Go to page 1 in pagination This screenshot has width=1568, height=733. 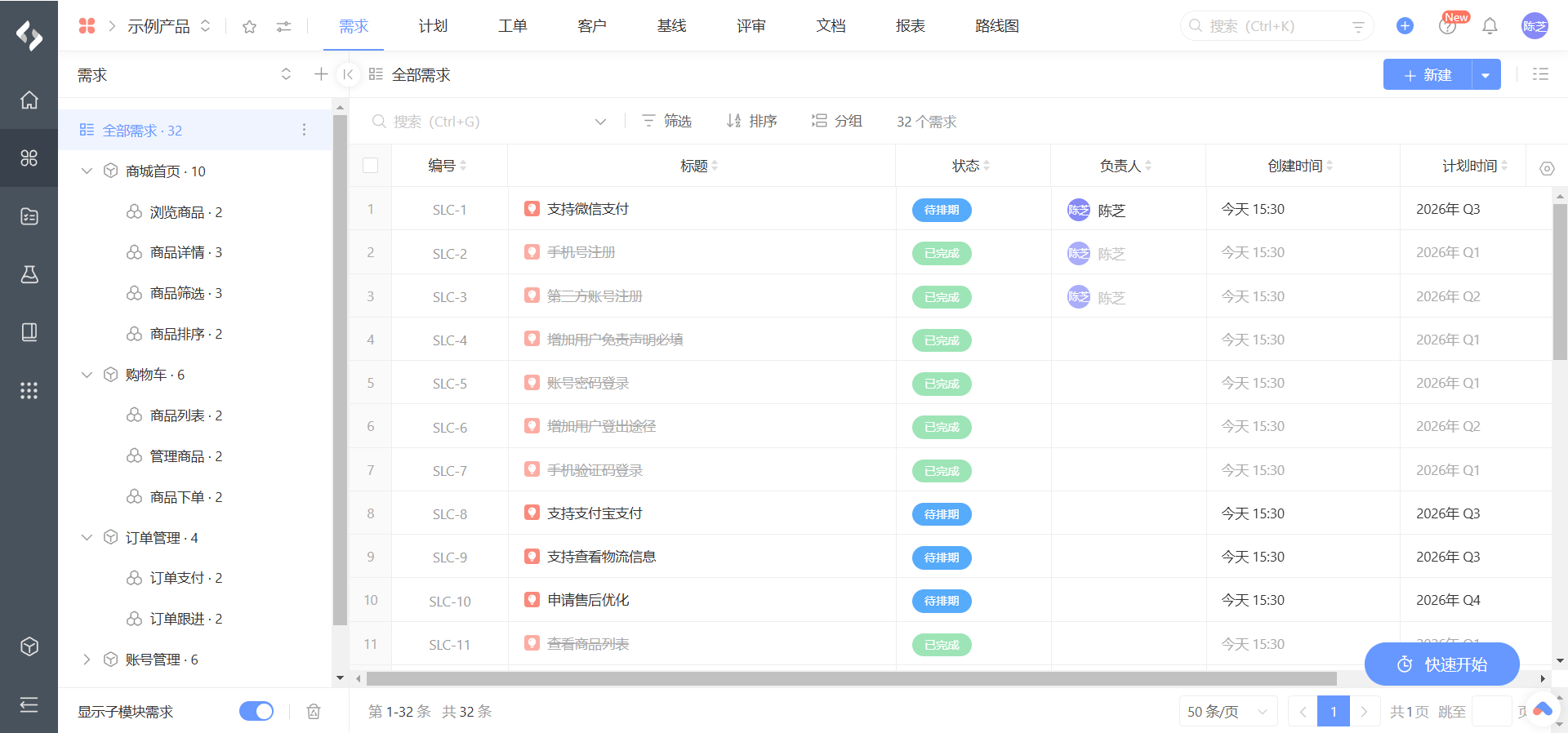point(1334,712)
